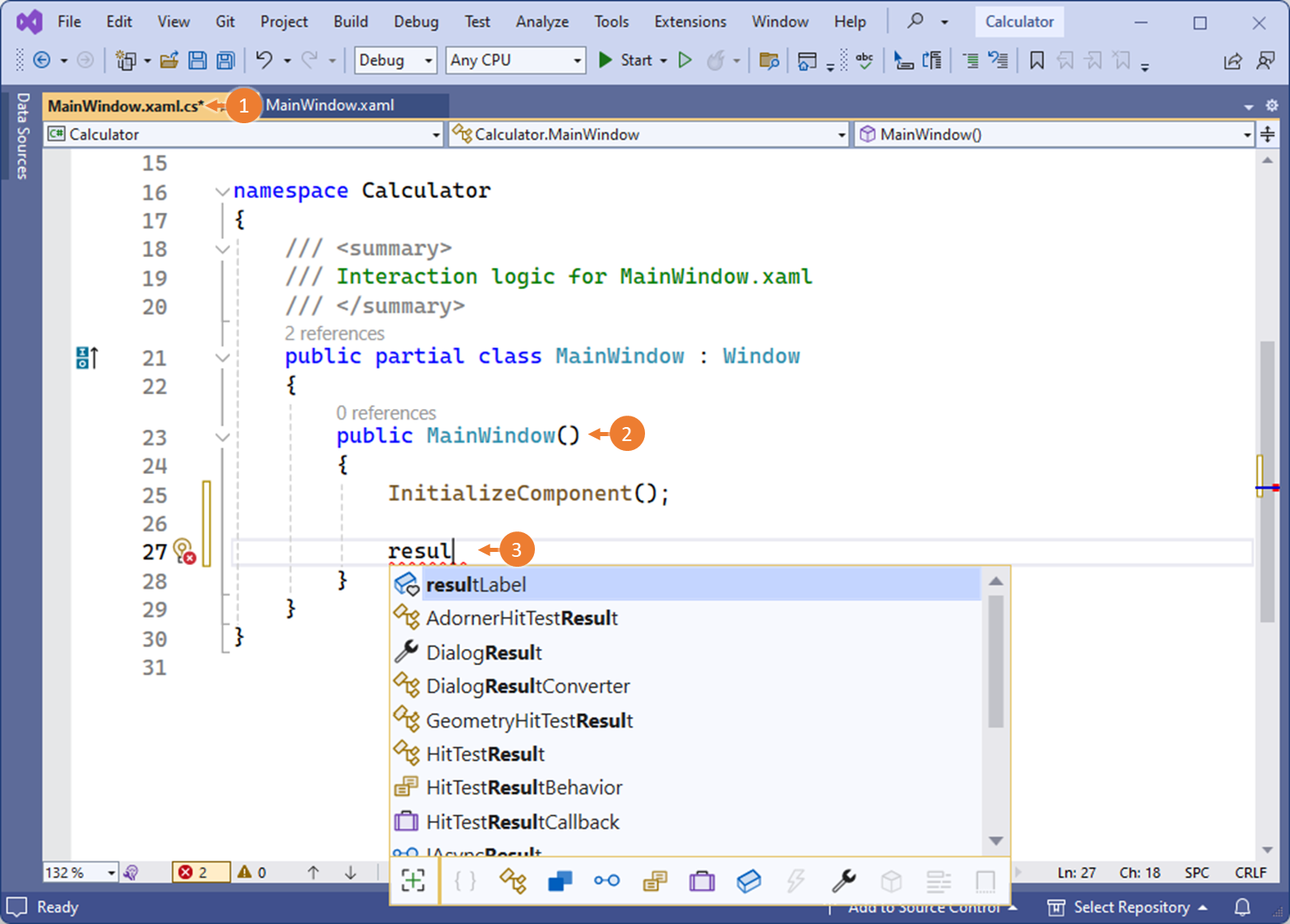Select the MainWindow.xaml.cs tab

pos(126,106)
